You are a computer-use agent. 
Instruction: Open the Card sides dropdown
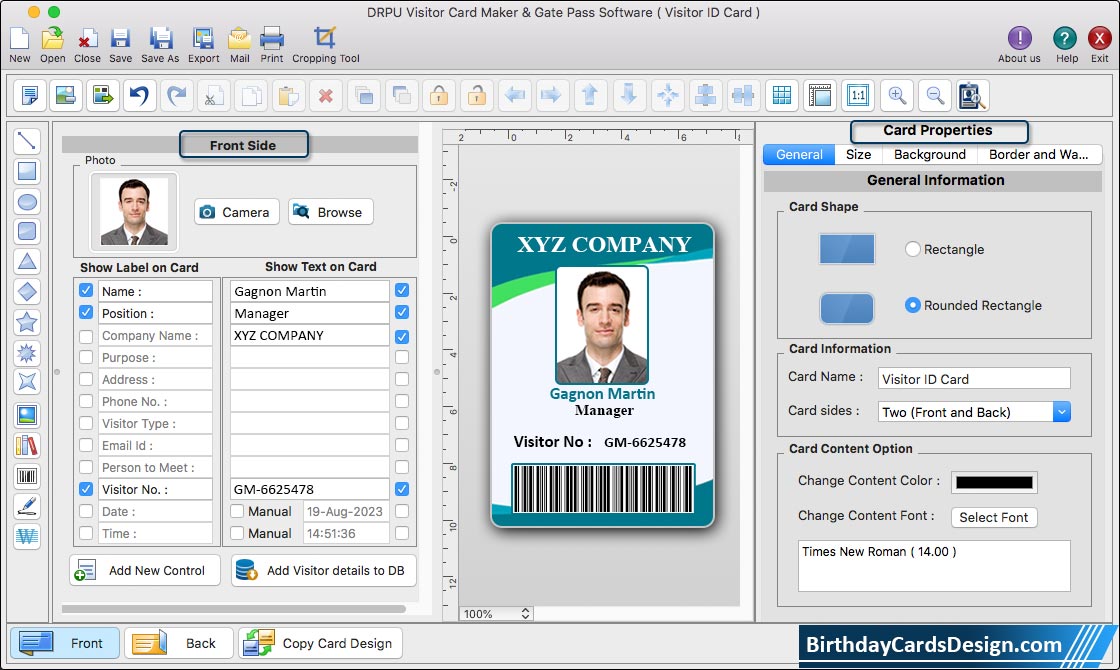coord(1061,412)
